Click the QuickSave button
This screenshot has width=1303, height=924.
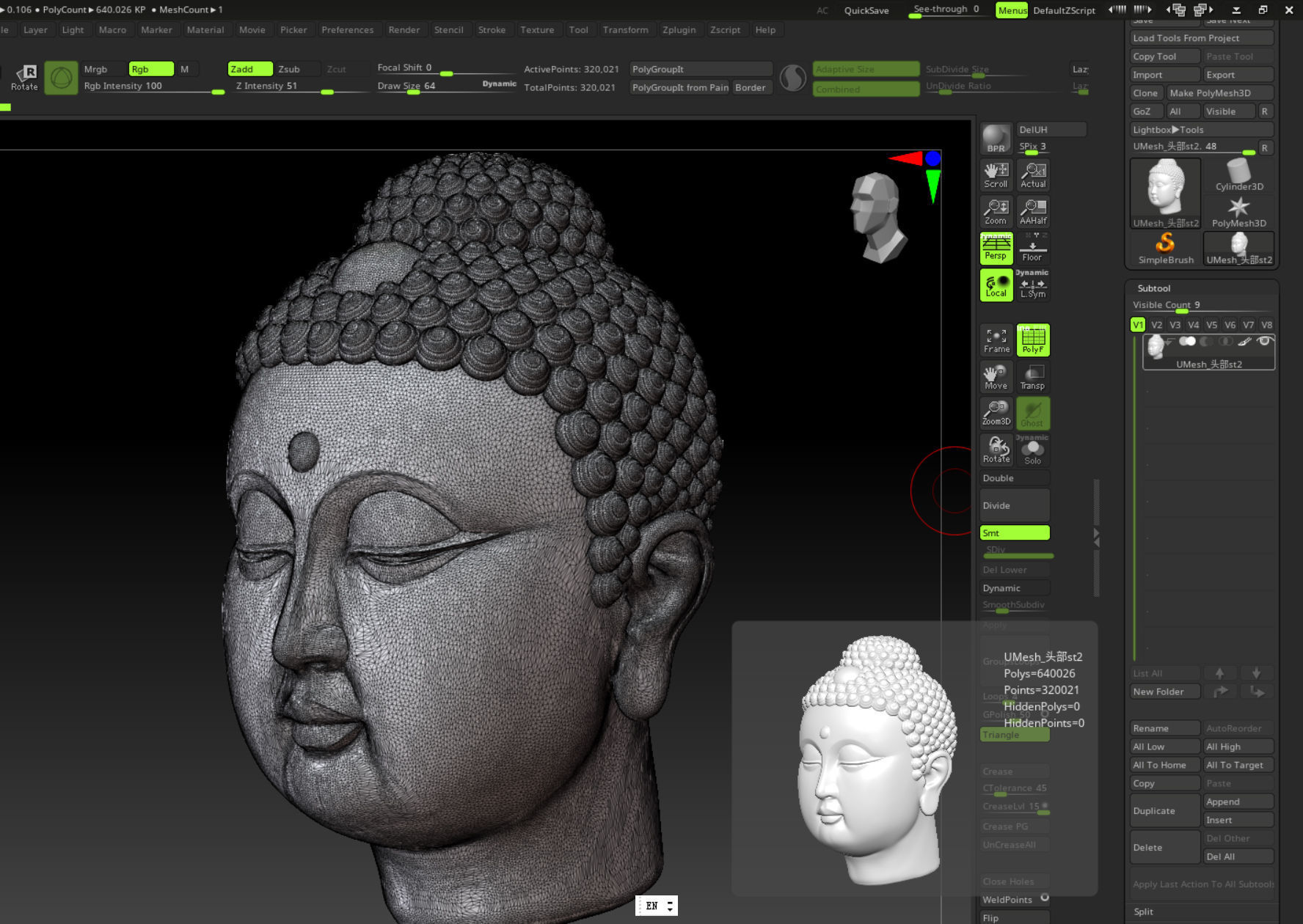click(x=866, y=10)
